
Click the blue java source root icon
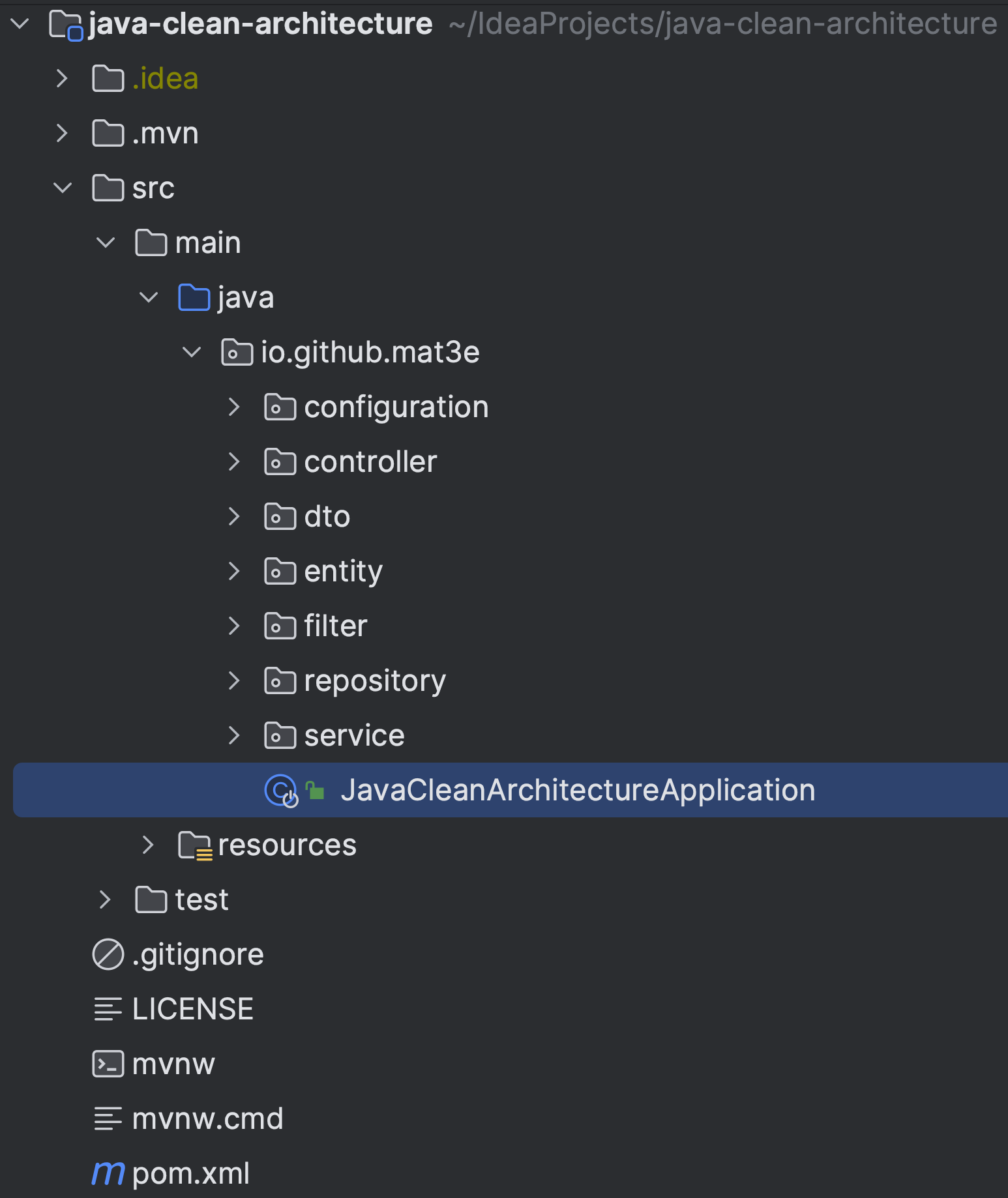194,298
